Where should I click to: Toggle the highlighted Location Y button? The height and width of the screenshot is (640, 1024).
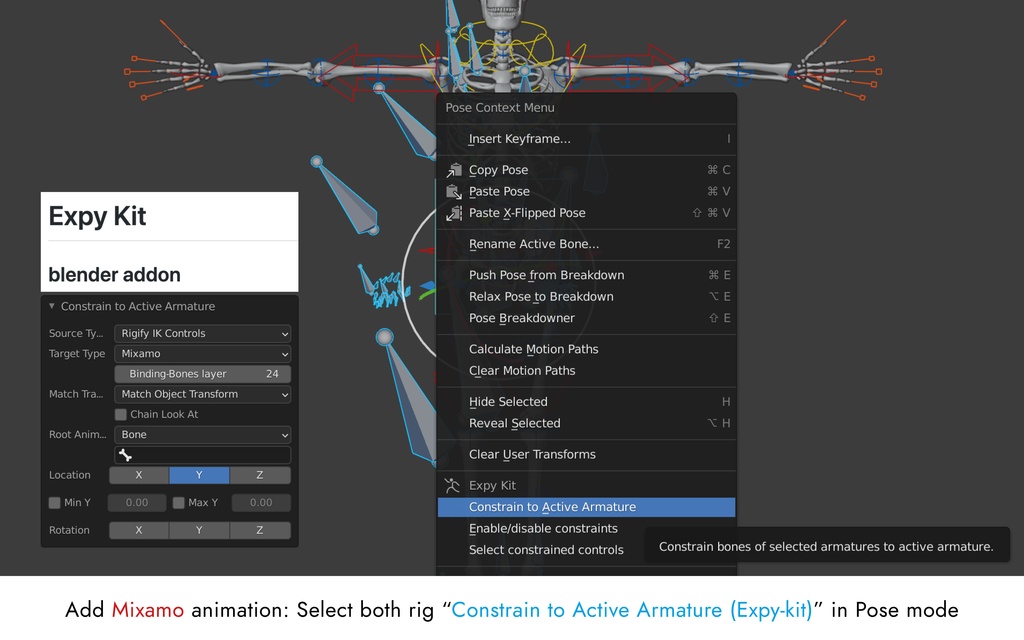[x=199, y=475]
